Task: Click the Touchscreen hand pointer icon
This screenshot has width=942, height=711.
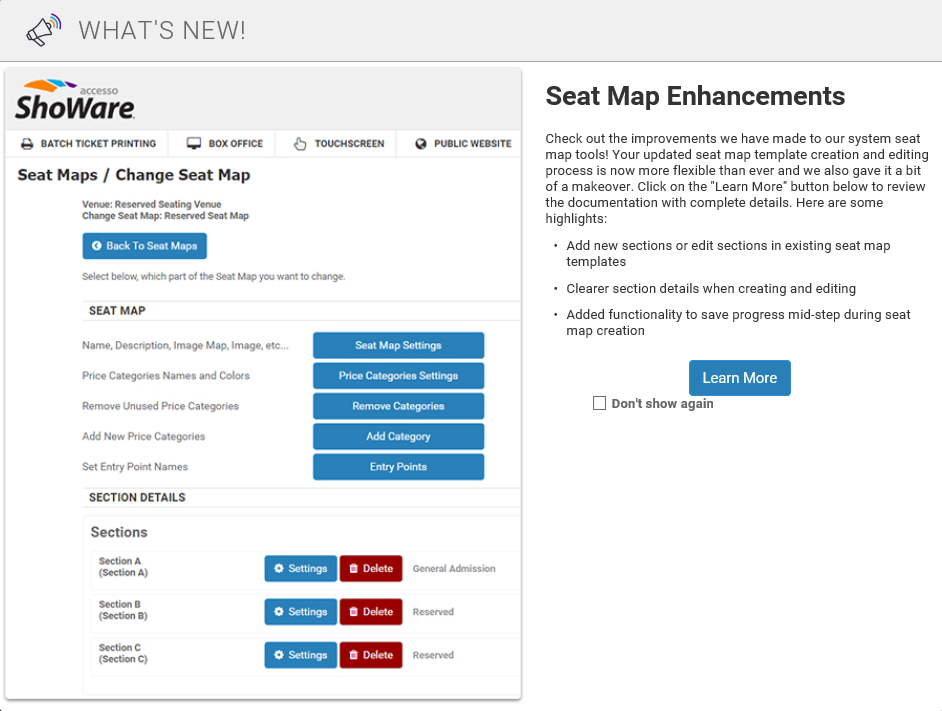Action: pos(300,144)
